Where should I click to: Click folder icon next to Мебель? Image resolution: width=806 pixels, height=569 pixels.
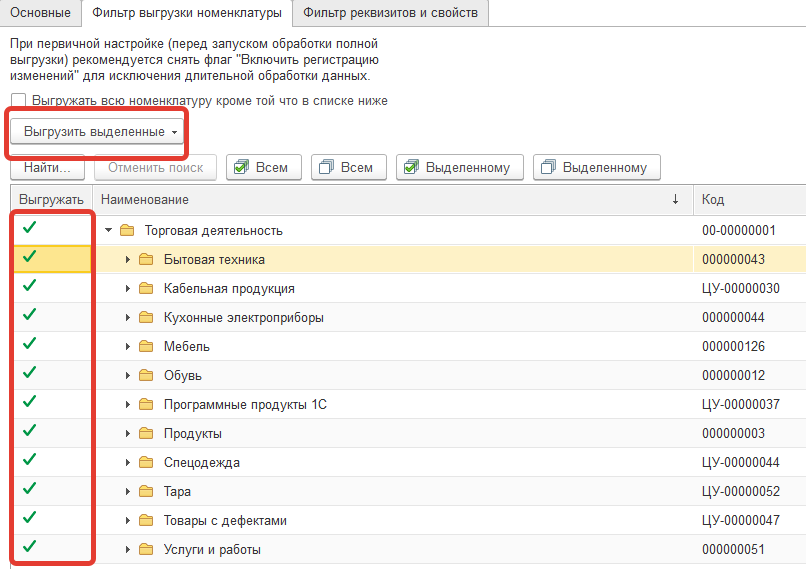tap(146, 347)
